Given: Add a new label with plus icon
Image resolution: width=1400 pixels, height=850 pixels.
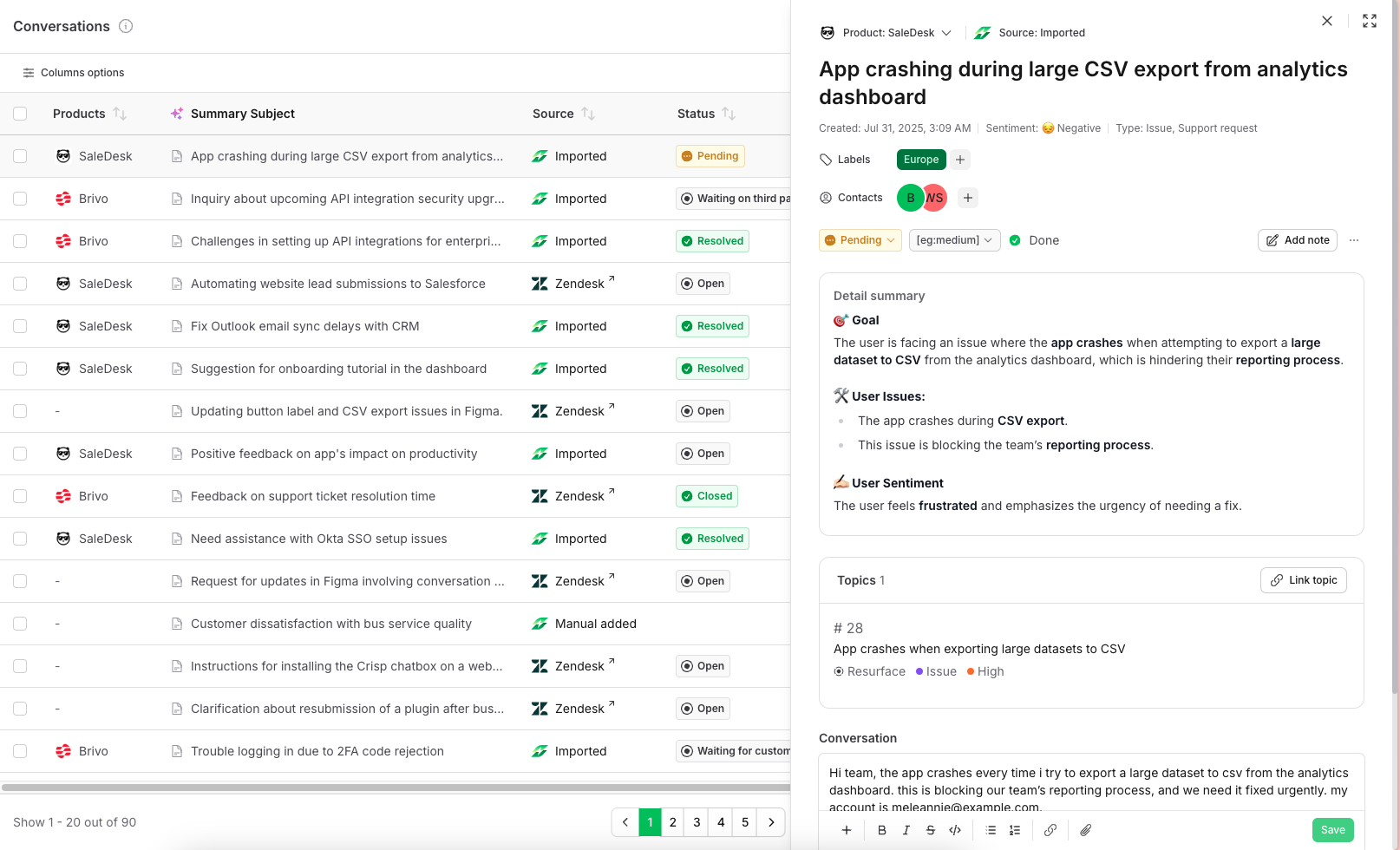Looking at the screenshot, I should [959, 160].
